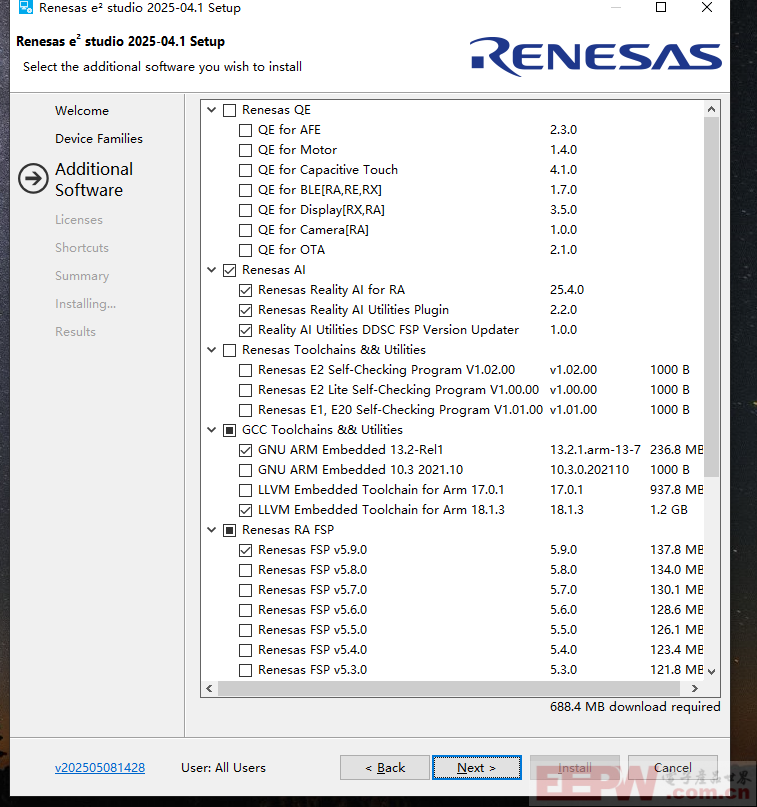The image size is (757, 807).
Task: Click the vertical scrollbar down arrow
Action: click(x=711, y=672)
